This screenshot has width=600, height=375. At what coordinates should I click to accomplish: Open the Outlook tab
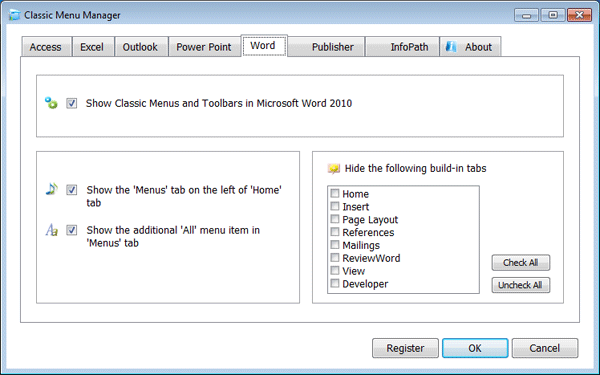tap(141, 47)
